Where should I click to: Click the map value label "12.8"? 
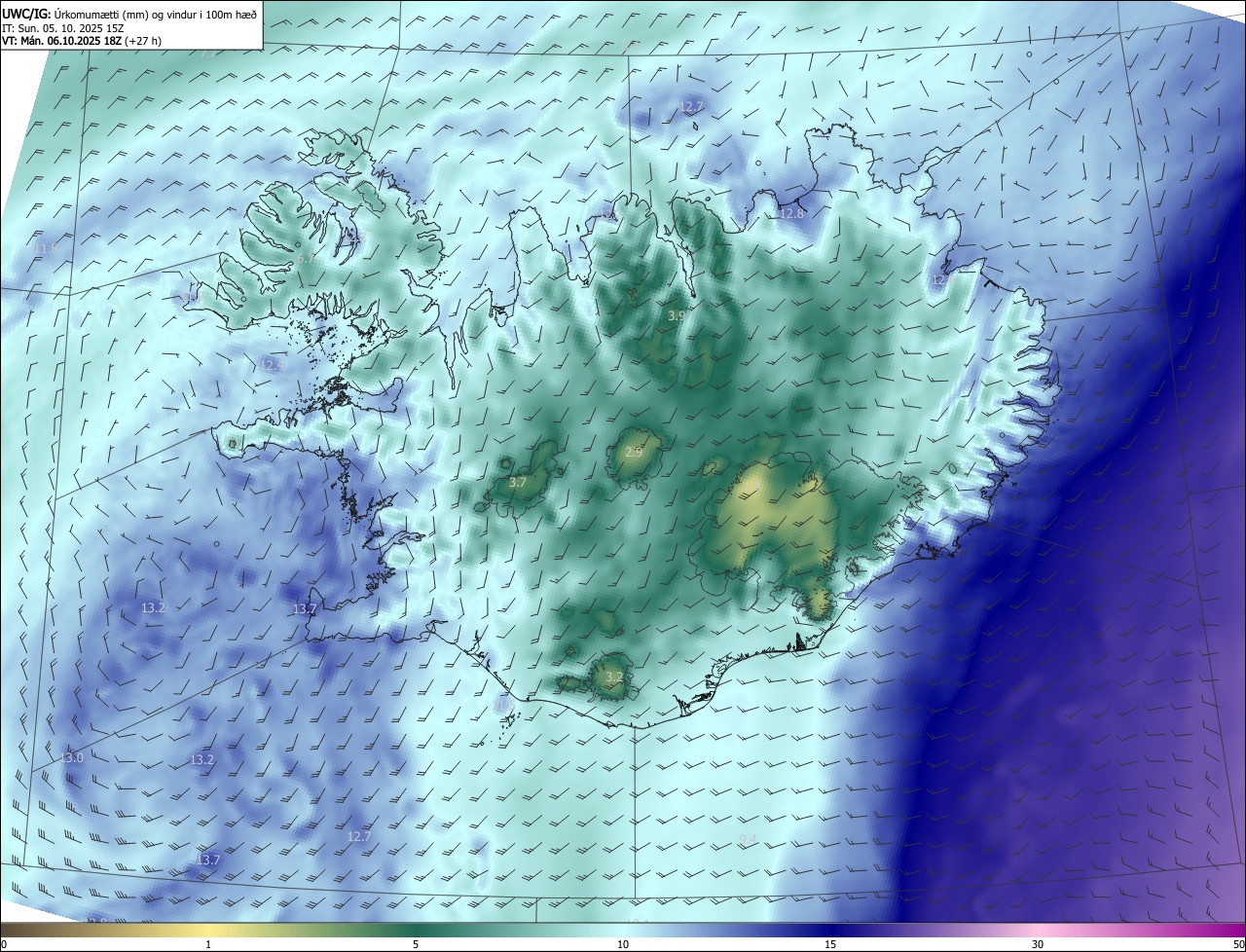point(791,214)
